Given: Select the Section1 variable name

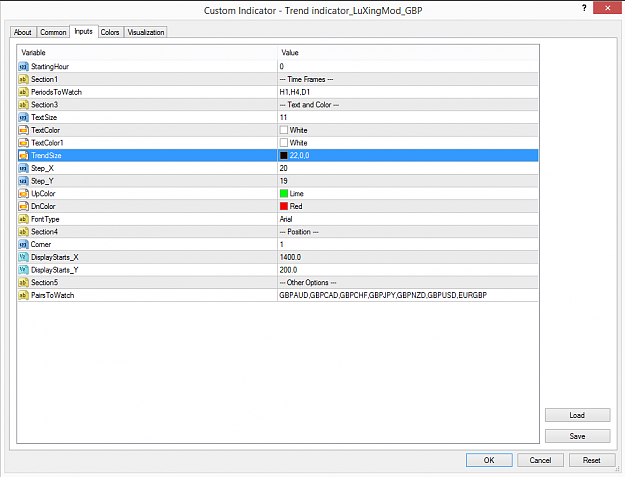Looking at the screenshot, I should [x=44, y=79].
